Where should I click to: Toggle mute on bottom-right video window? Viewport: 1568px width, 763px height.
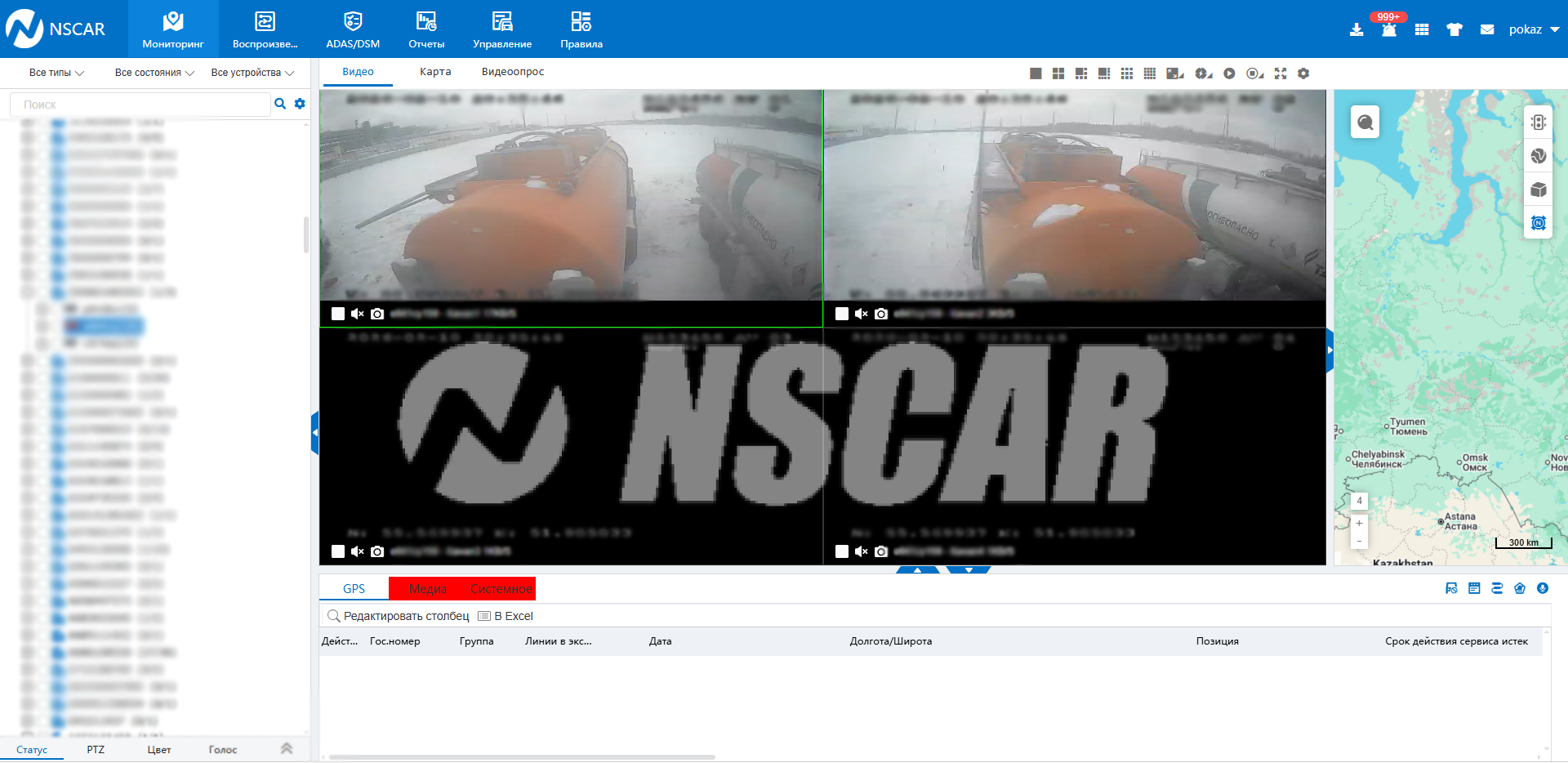(862, 551)
